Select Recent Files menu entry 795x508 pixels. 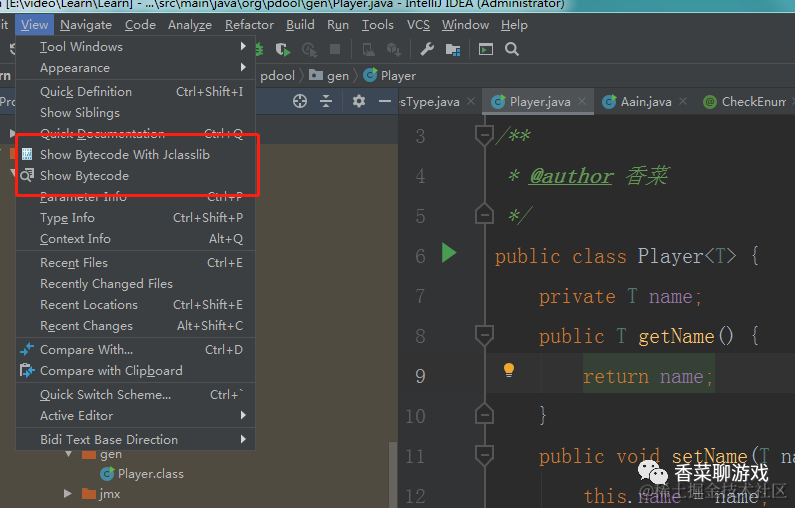pyautogui.click(x=135, y=263)
